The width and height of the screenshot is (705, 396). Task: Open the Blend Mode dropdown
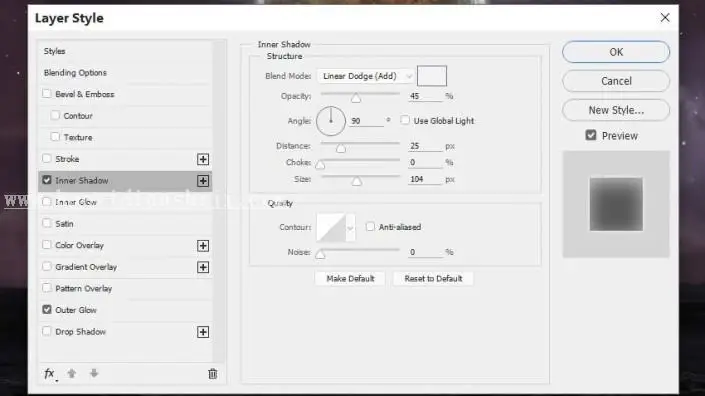366,76
